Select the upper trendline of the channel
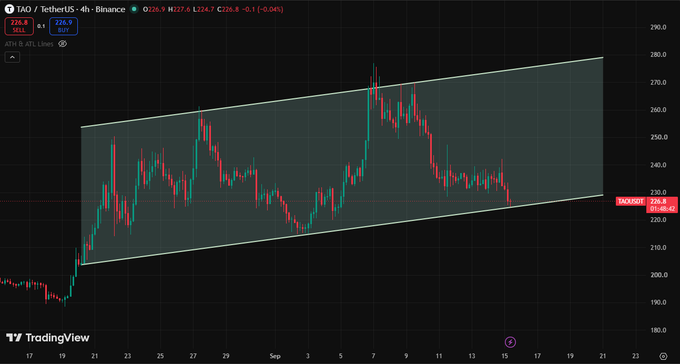Image resolution: width=680 pixels, height=364 pixels. (342, 92)
